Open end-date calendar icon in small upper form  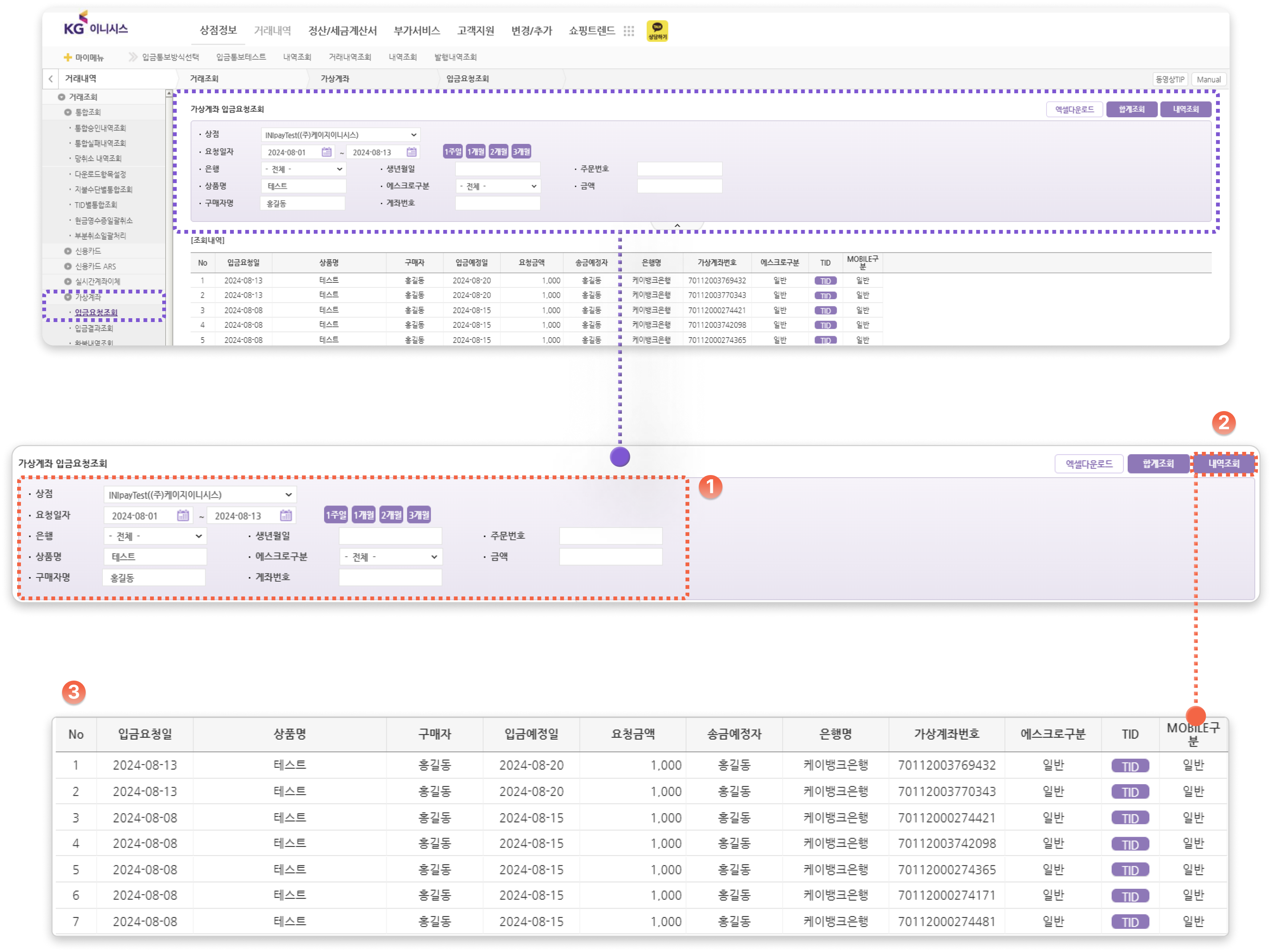[411, 152]
